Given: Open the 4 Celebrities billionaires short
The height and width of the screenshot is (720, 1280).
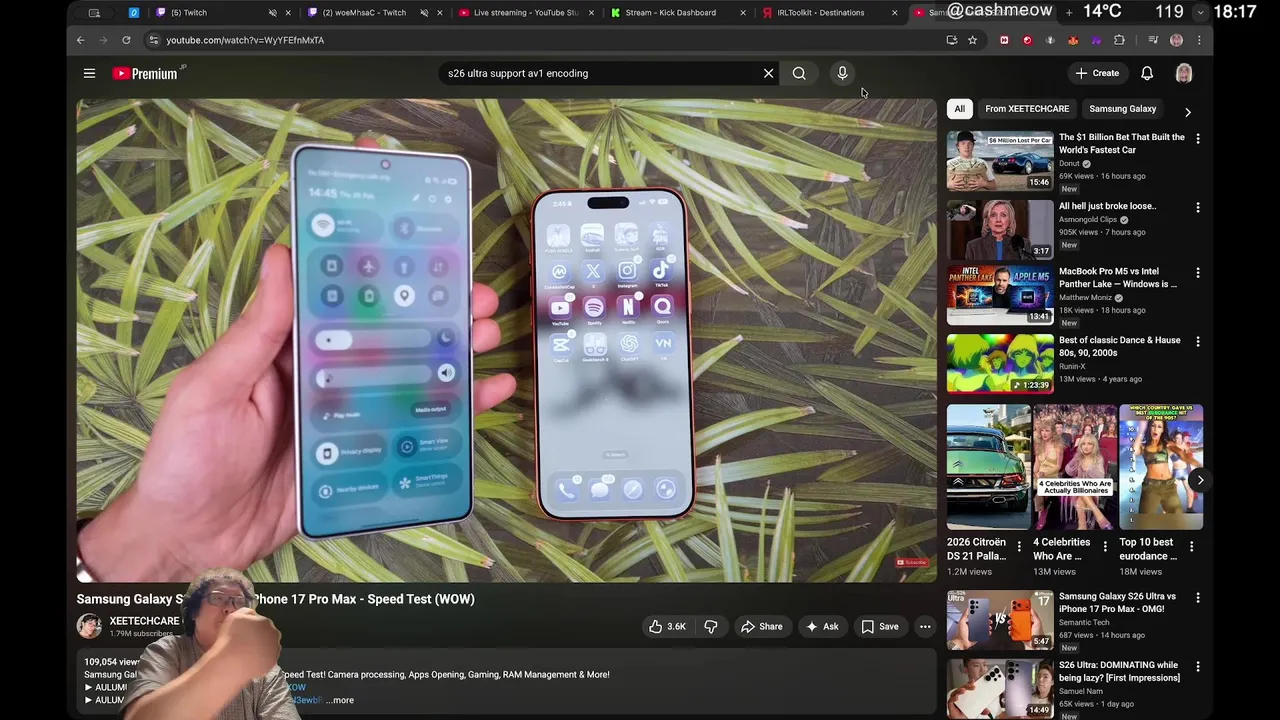Looking at the screenshot, I should [x=1075, y=467].
